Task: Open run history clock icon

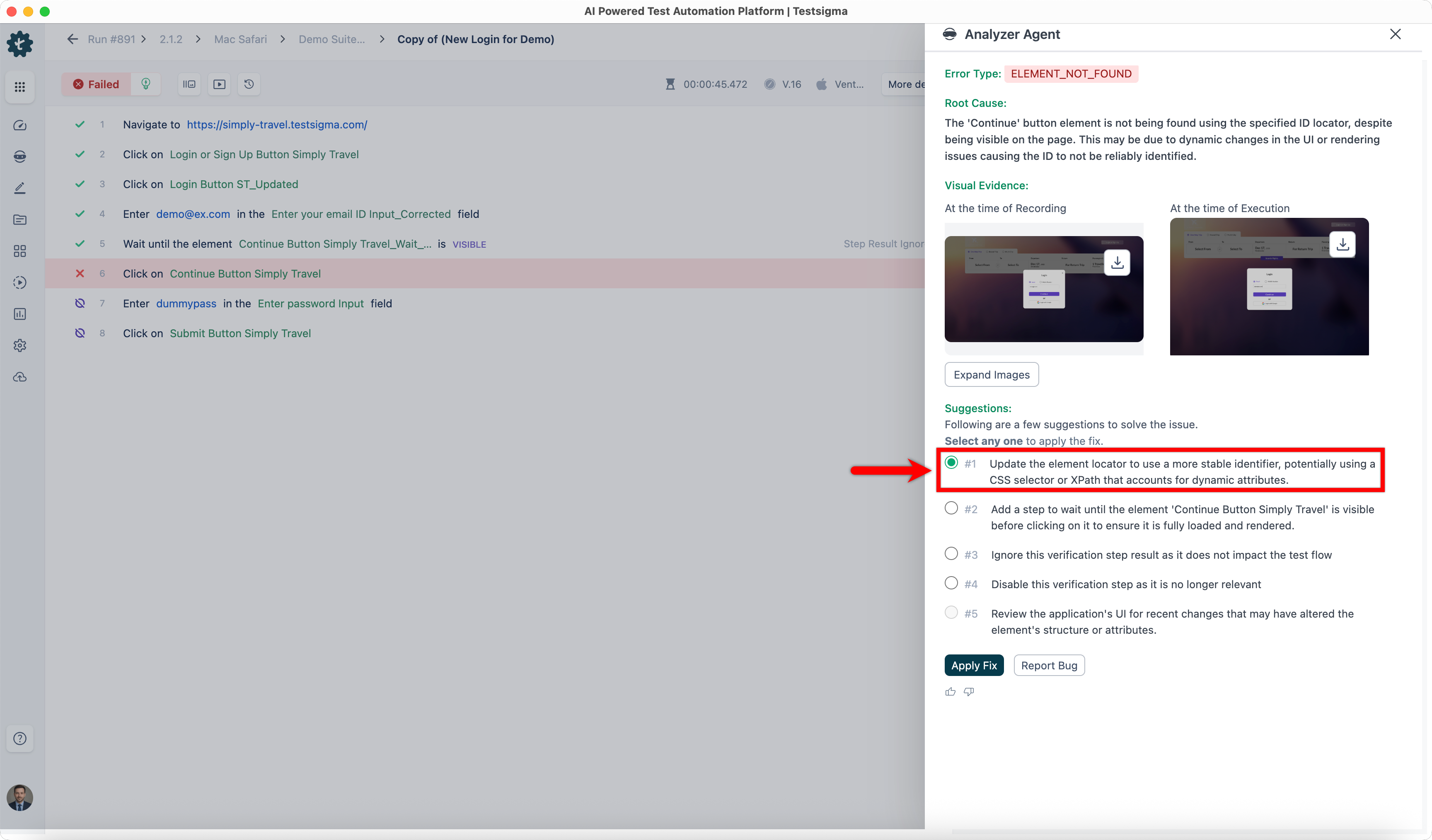Action: pos(249,84)
